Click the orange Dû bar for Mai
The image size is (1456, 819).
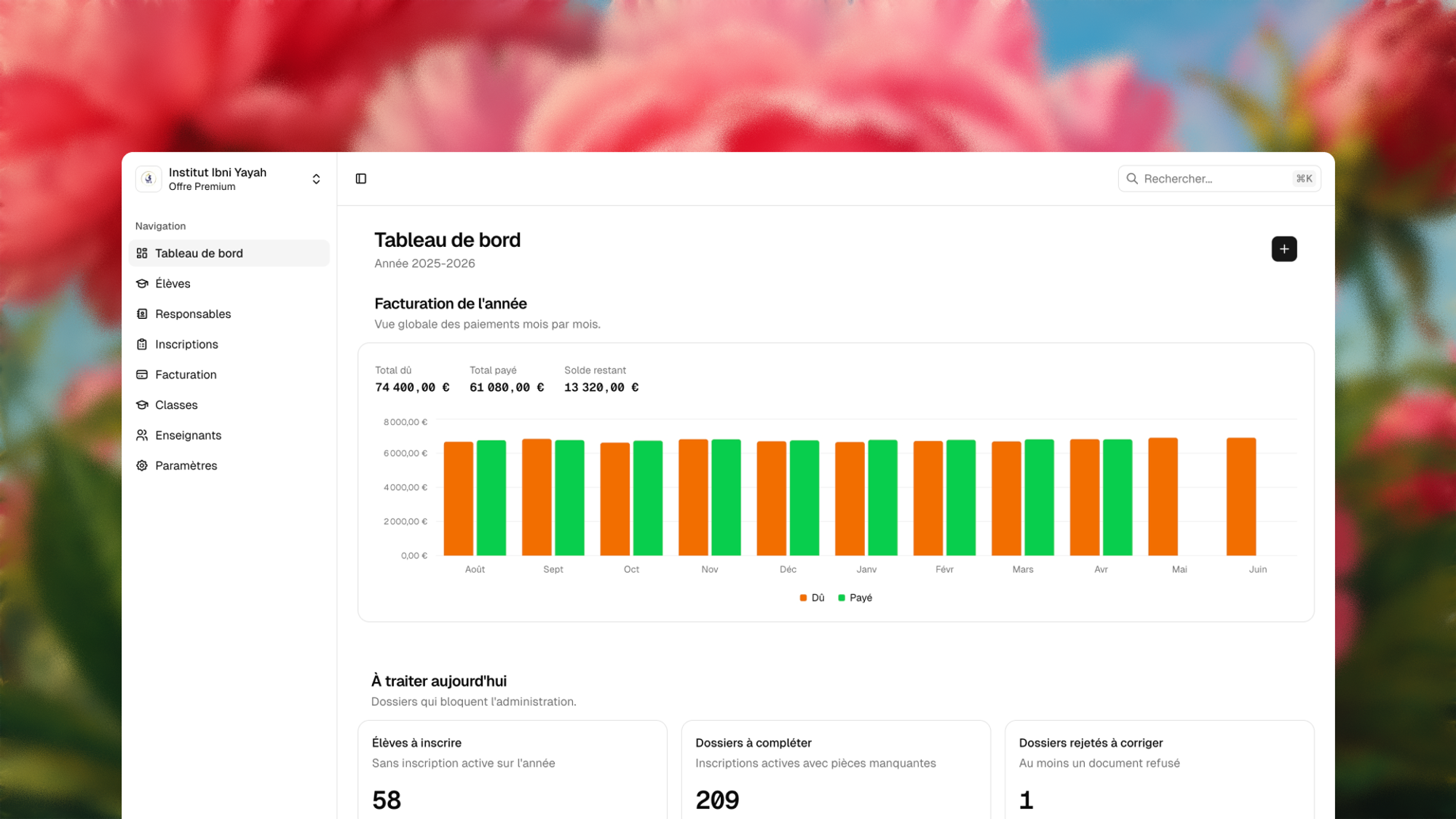pos(1163,496)
